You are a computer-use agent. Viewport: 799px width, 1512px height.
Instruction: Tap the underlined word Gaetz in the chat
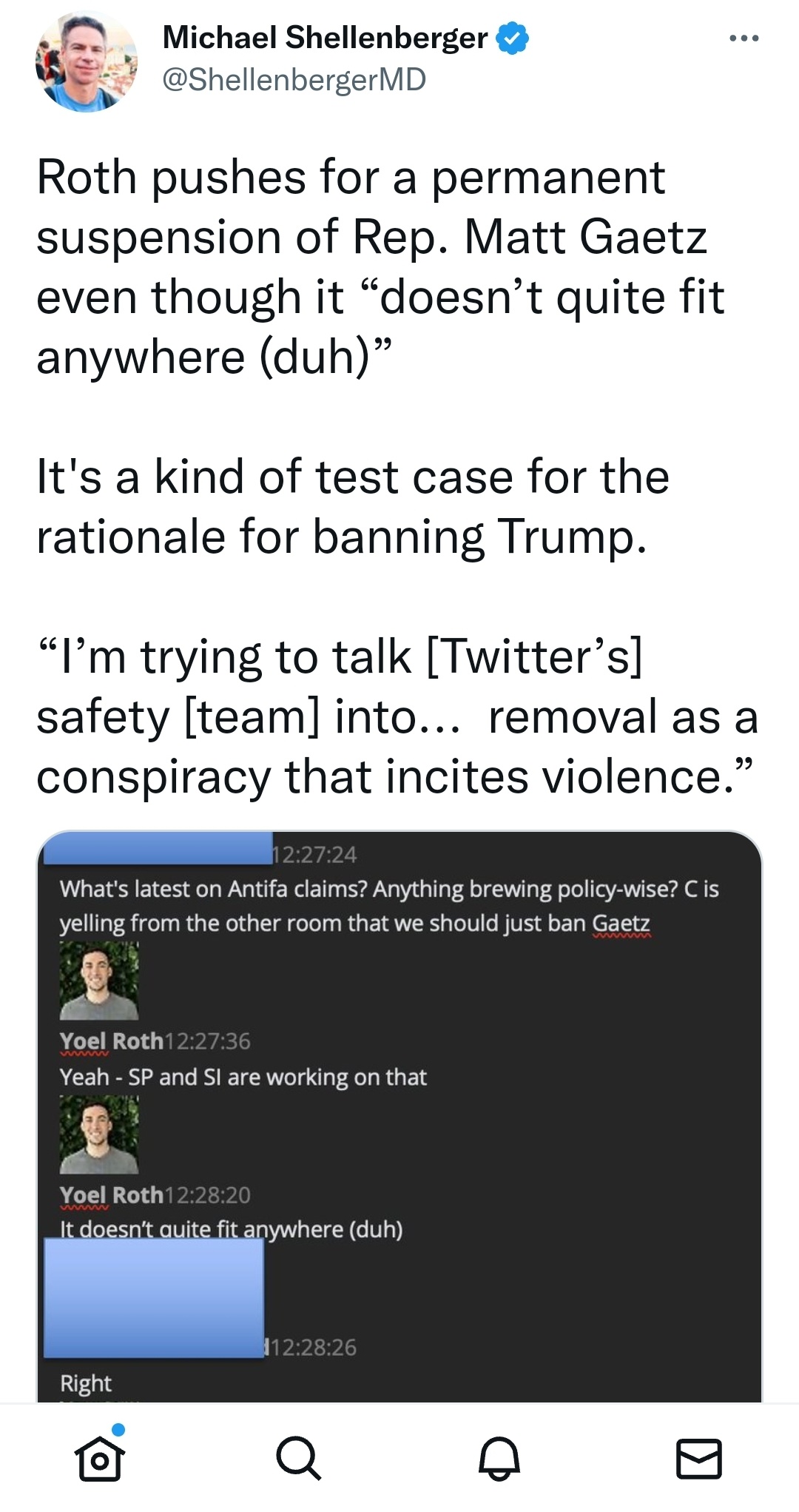pyautogui.click(x=621, y=924)
